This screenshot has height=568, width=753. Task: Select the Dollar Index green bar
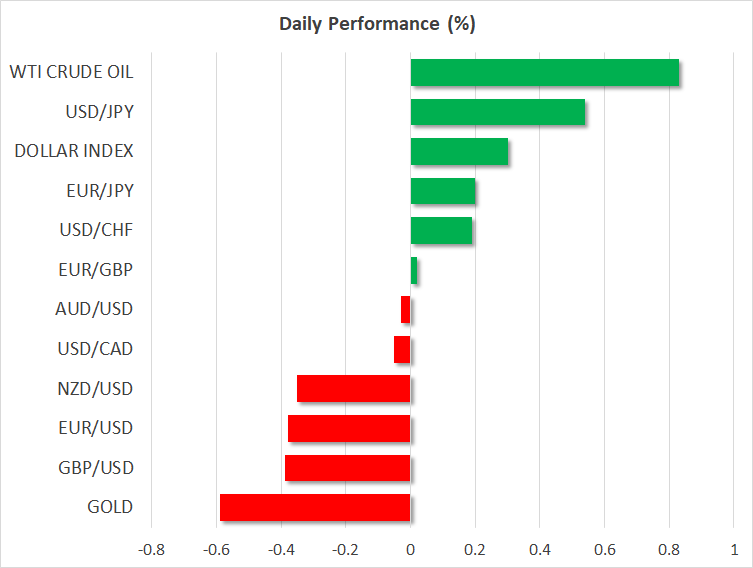tap(459, 152)
